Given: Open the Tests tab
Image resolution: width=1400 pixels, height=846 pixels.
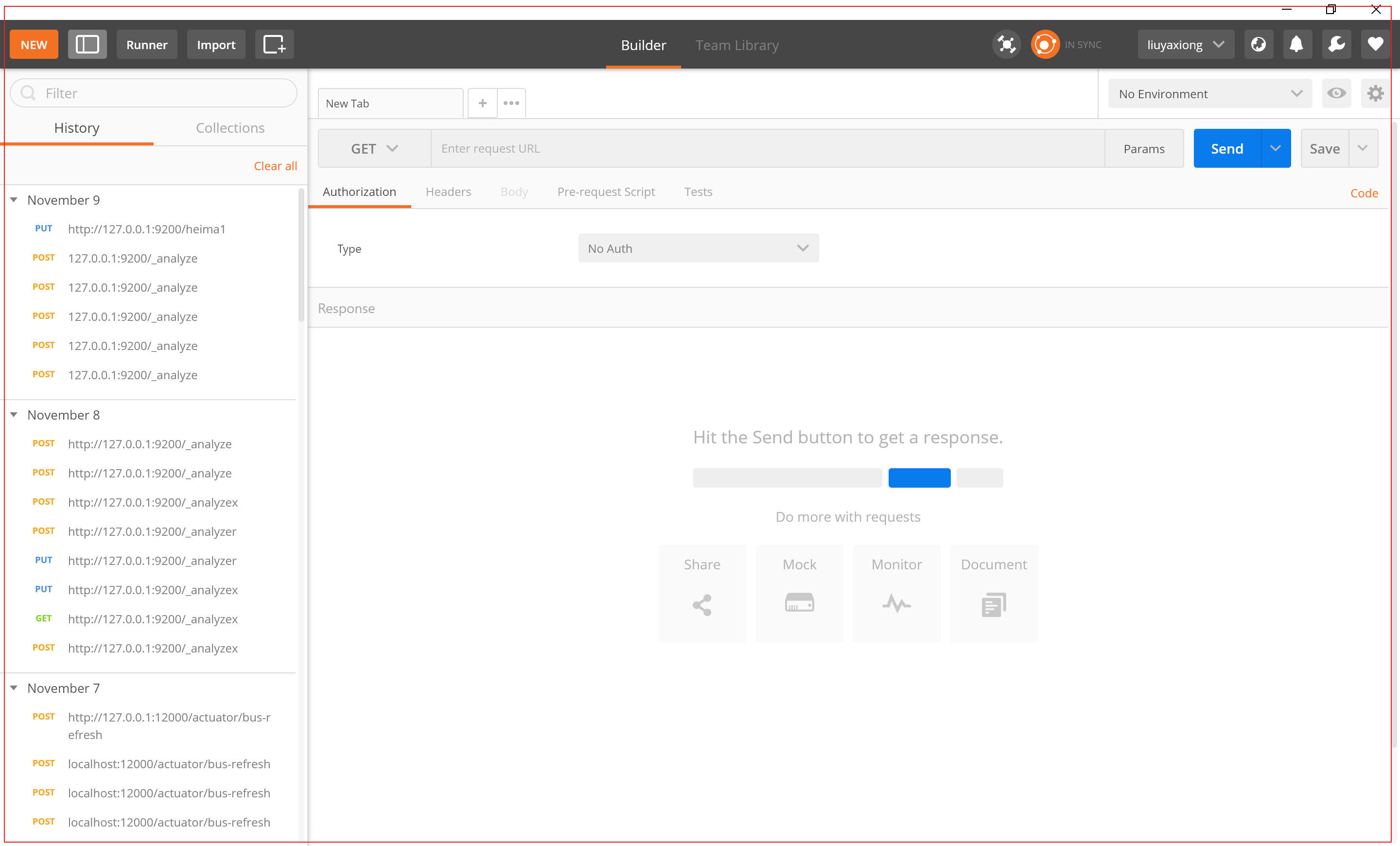Looking at the screenshot, I should point(698,192).
